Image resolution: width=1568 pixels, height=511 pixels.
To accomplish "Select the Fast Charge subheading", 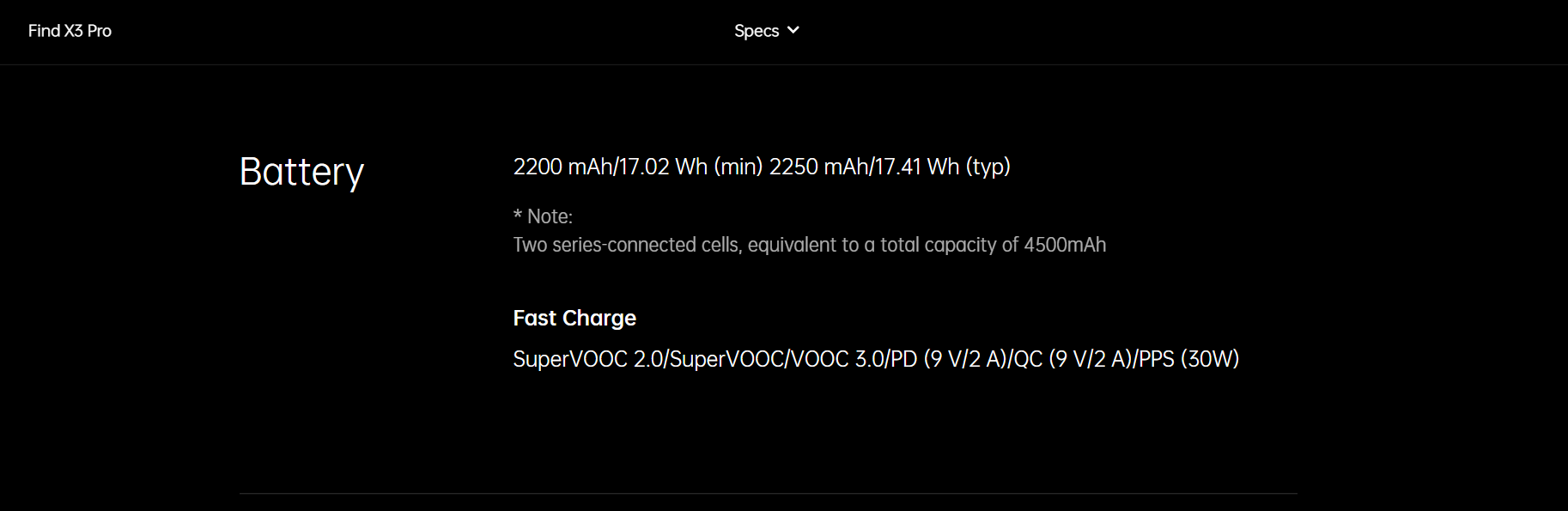I will (574, 319).
